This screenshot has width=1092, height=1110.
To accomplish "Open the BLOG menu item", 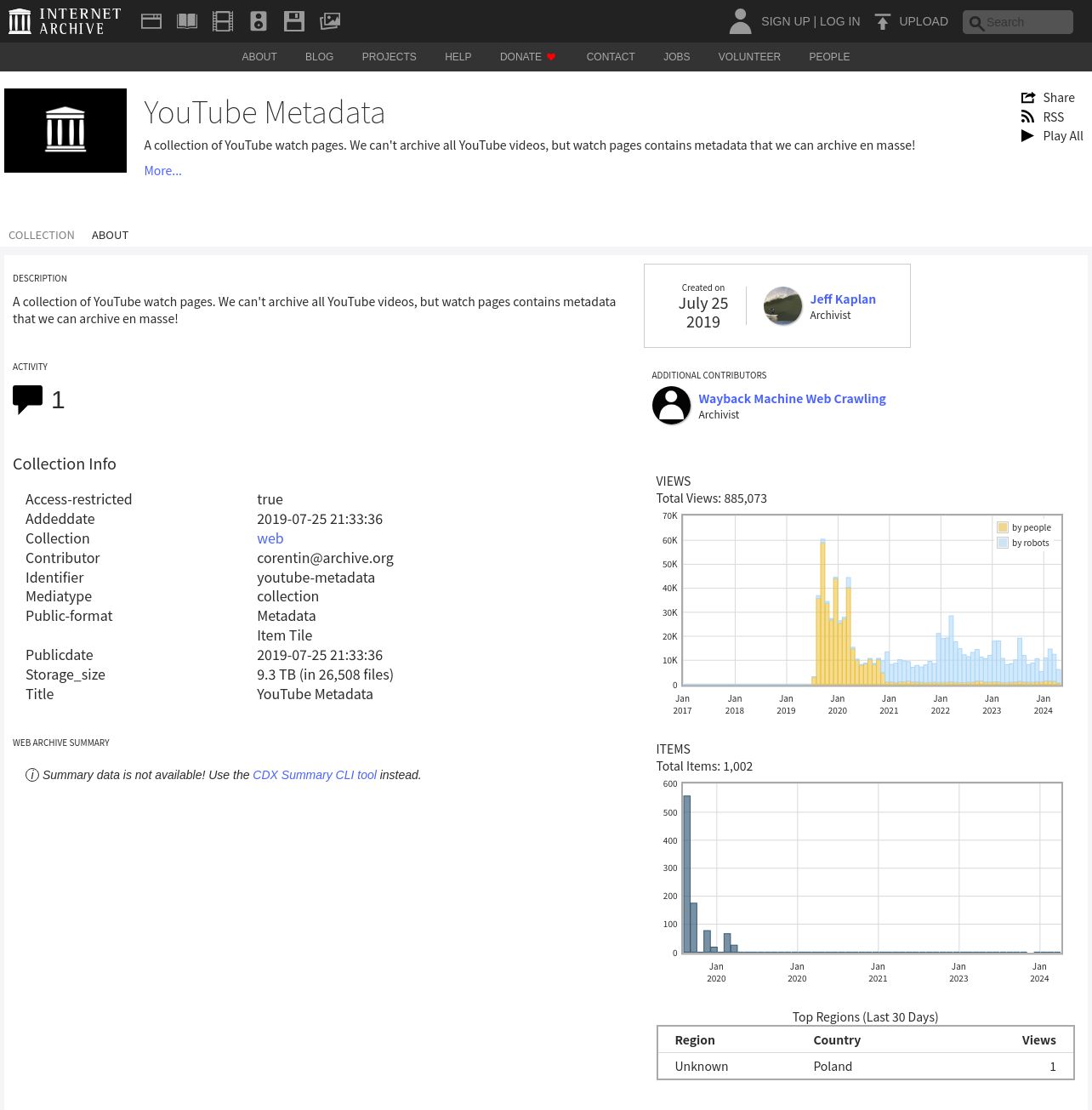I will [x=319, y=57].
